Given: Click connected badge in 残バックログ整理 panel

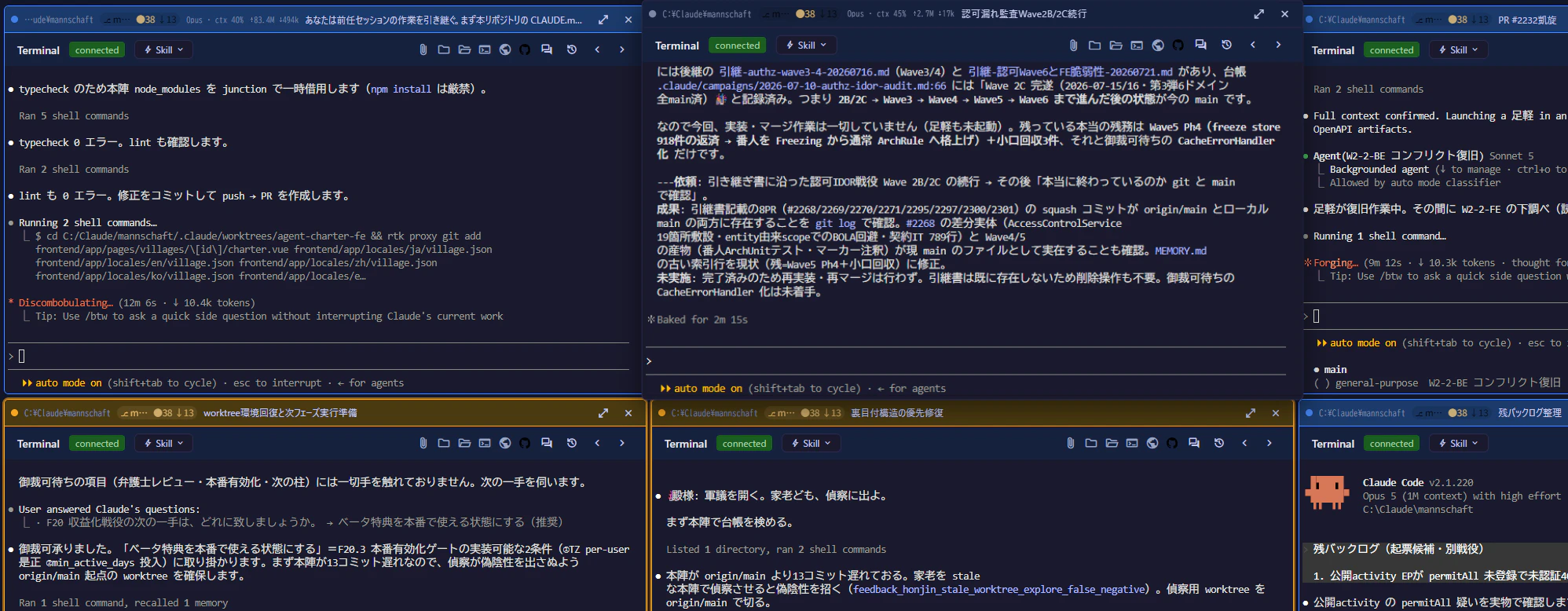Looking at the screenshot, I should click(1391, 443).
